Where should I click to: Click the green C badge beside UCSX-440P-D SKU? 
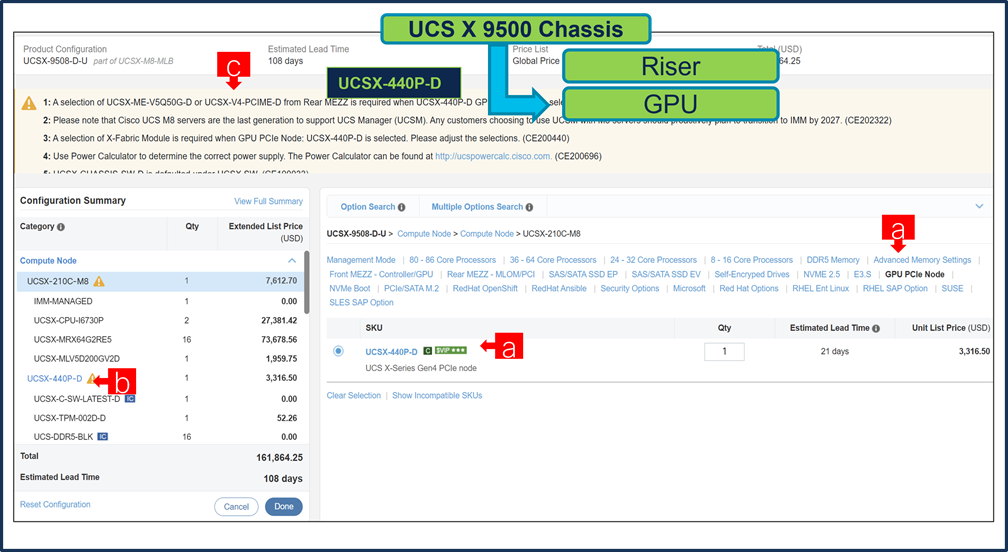pyautogui.click(x=426, y=351)
